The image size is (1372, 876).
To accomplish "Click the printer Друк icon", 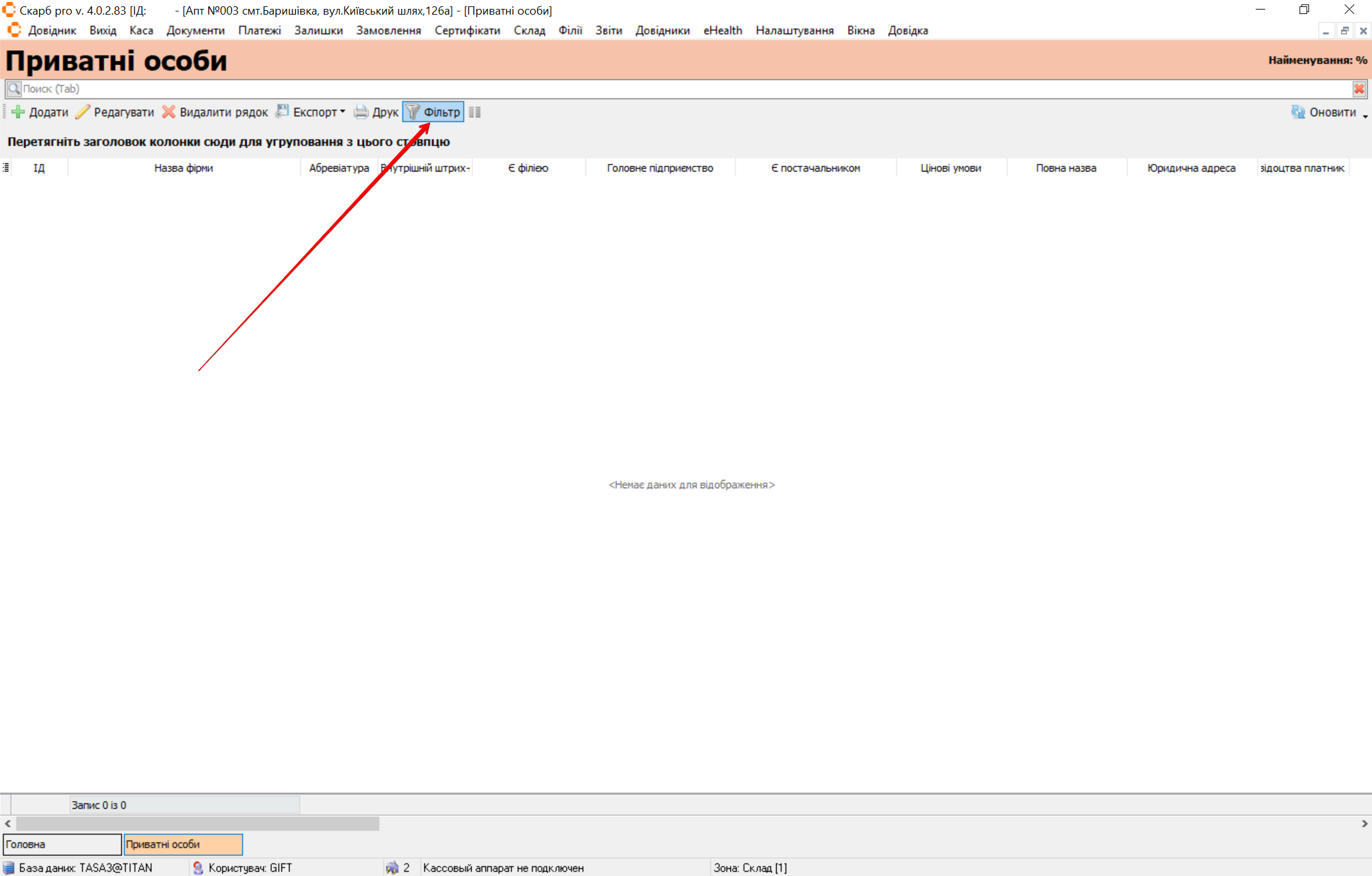I will point(361,112).
